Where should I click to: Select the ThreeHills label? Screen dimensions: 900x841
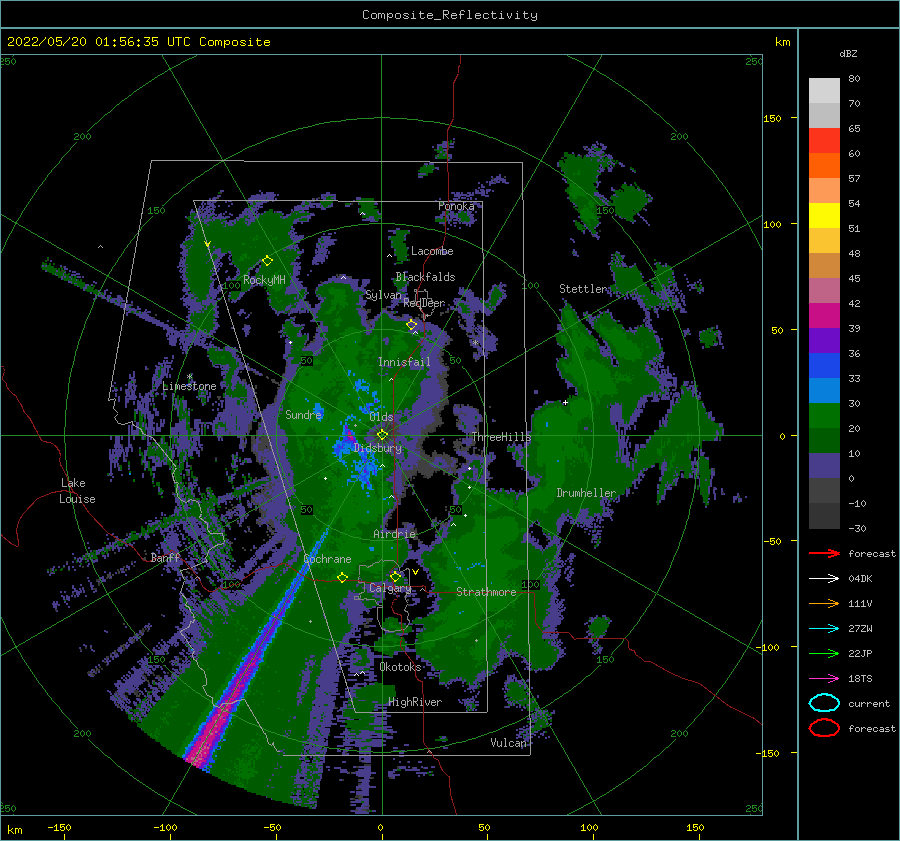coord(502,437)
